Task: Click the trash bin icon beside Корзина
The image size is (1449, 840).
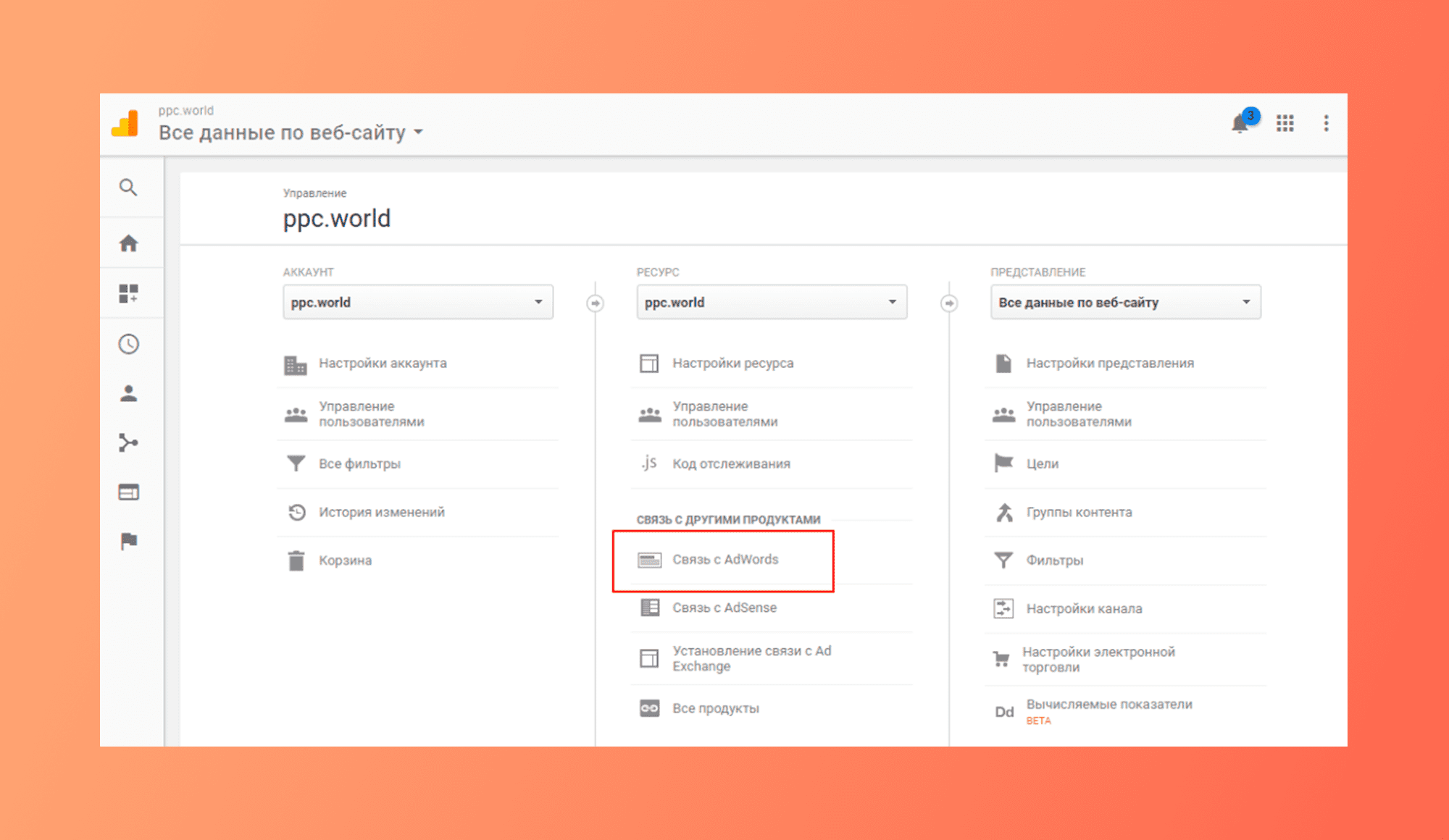Action: click(x=296, y=561)
